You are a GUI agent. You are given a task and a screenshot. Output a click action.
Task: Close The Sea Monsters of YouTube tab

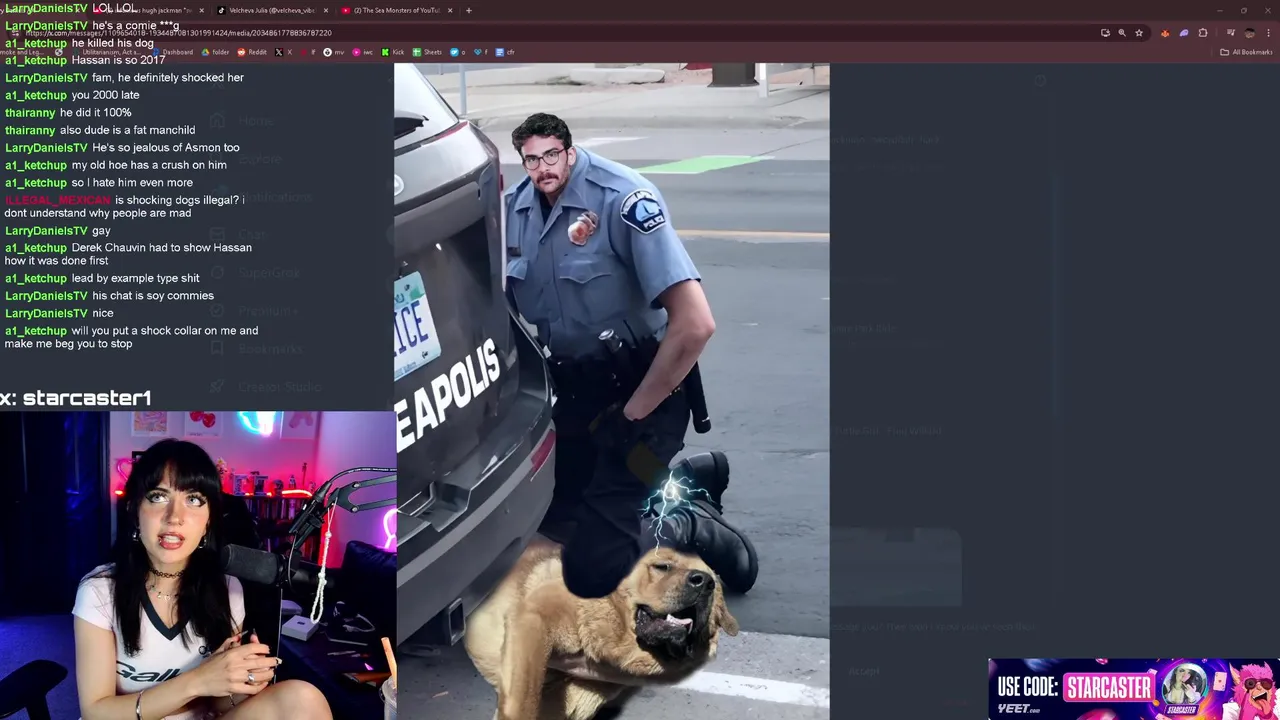pyautogui.click(x=450, y=10)
